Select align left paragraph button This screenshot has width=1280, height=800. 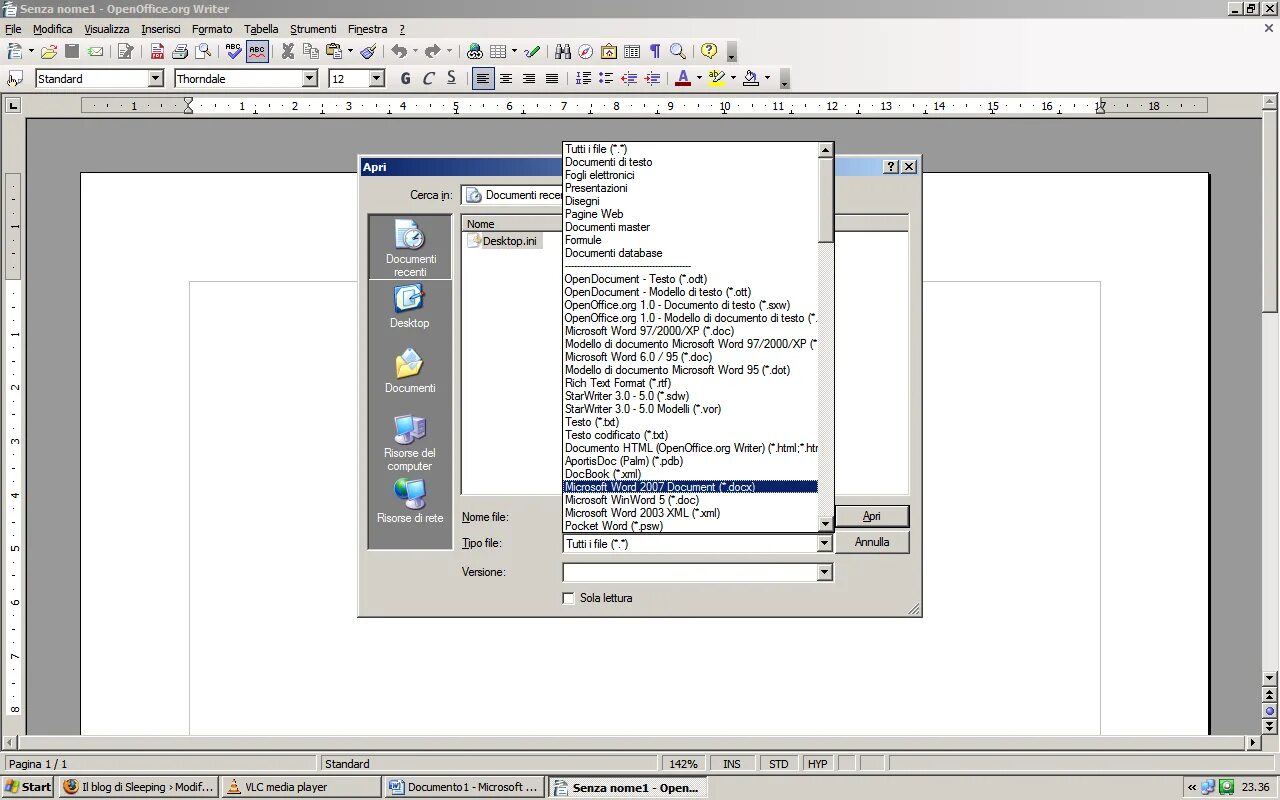(483, 78)
